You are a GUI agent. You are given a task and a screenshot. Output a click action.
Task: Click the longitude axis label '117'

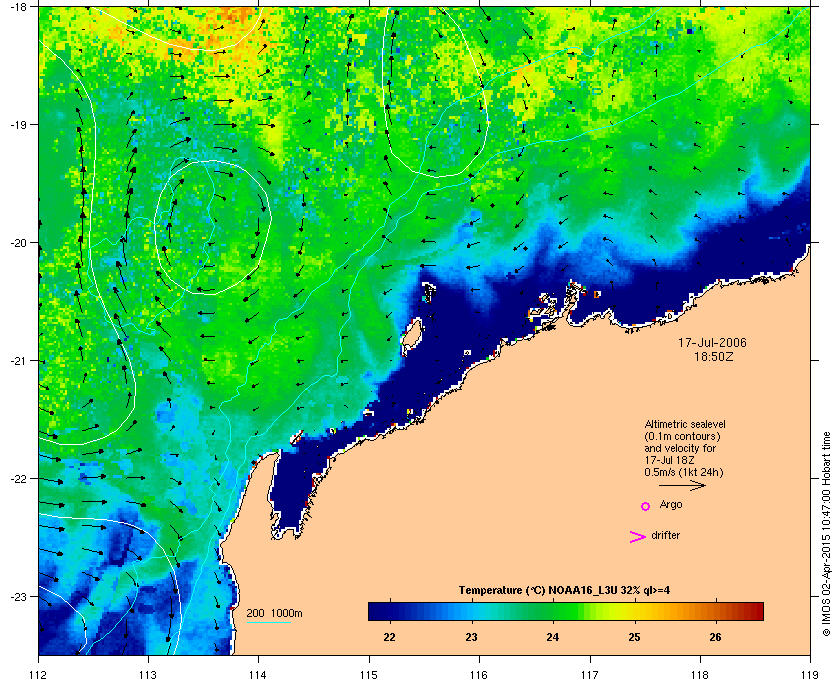point(590,674)
